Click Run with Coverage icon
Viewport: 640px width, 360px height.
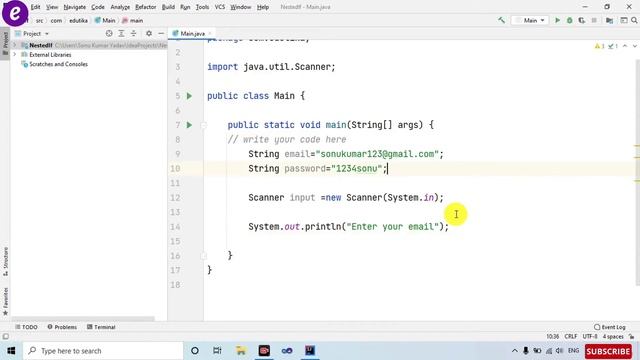tap(582, 20)
